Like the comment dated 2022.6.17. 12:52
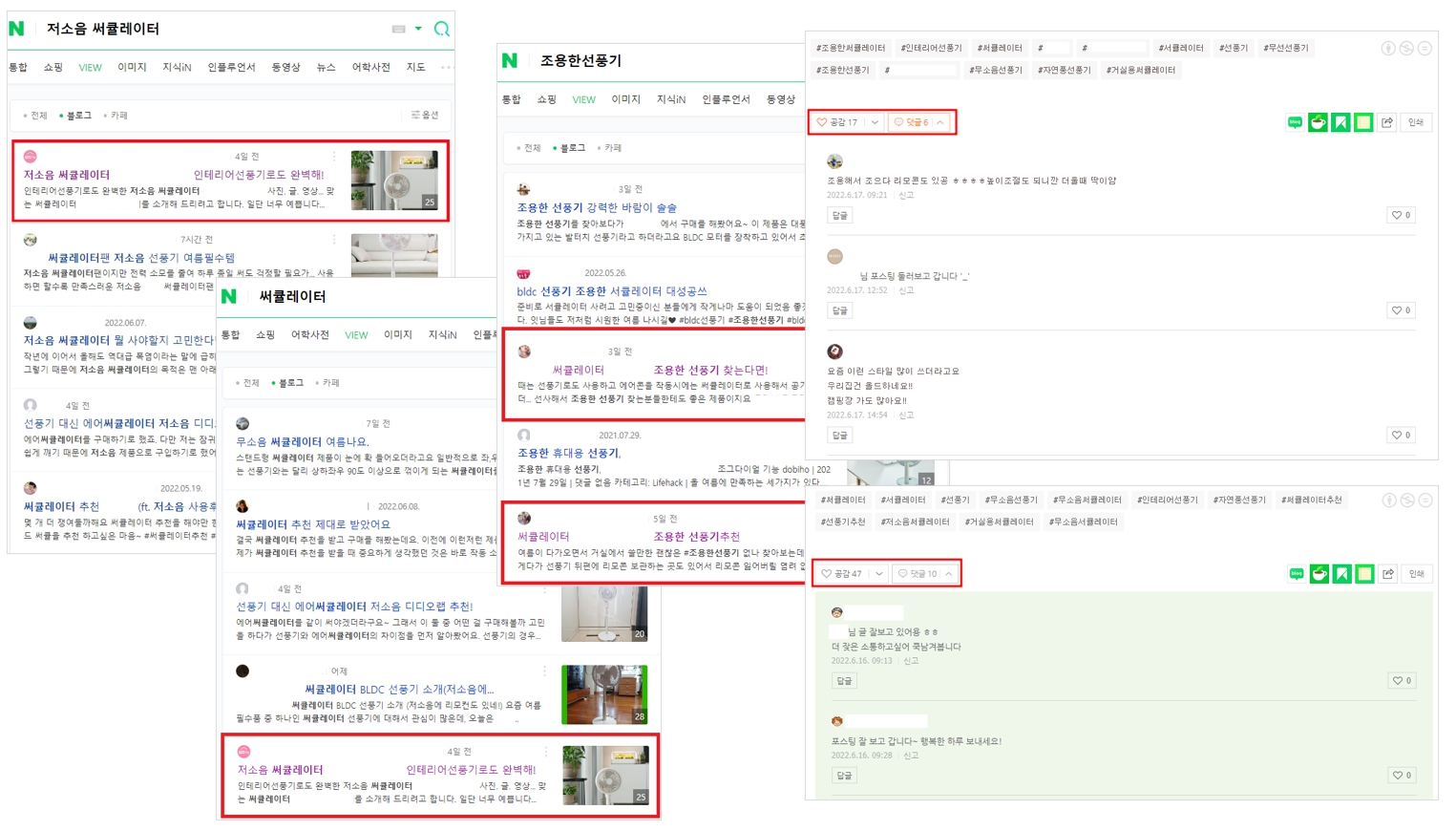1456x831 pixels. pos(1401,310)
